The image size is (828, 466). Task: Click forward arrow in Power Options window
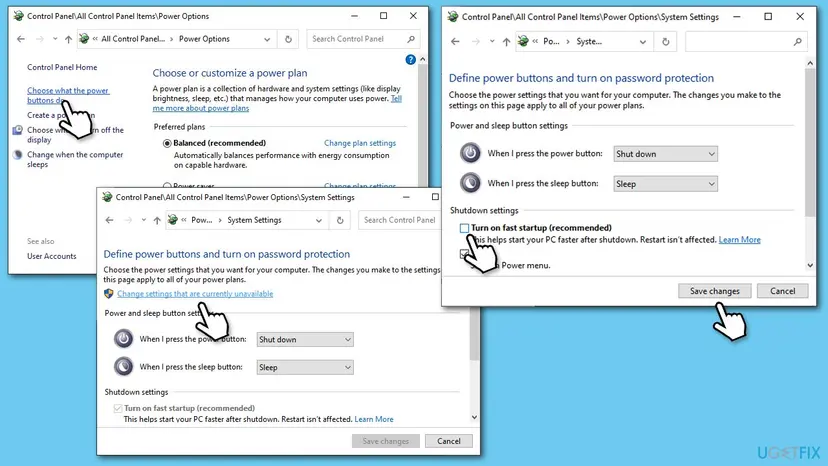pyautogui.click(x=40, y=39)
